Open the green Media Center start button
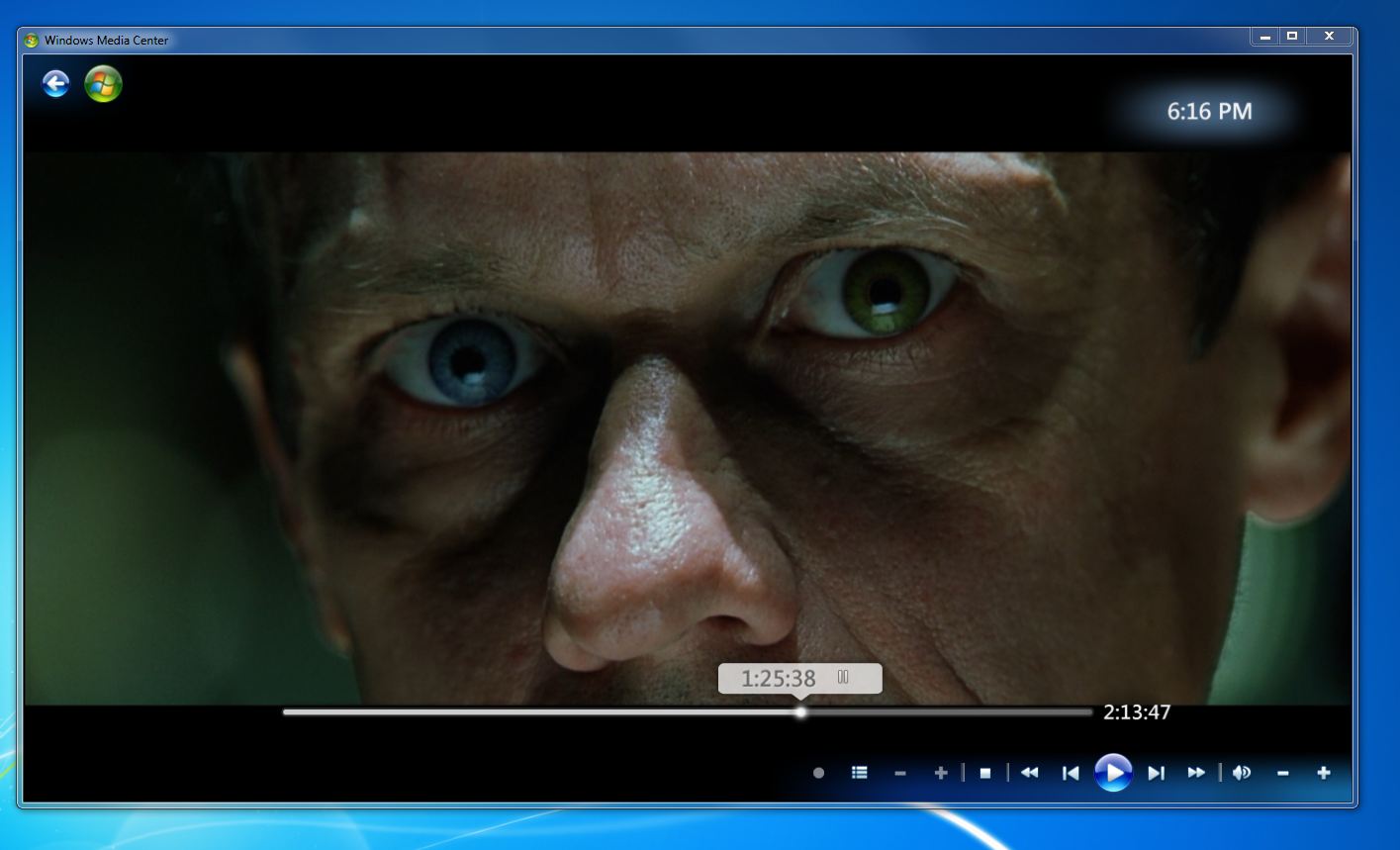The height and width of the screenshot is (850, 1400). (x=103, y=84)
